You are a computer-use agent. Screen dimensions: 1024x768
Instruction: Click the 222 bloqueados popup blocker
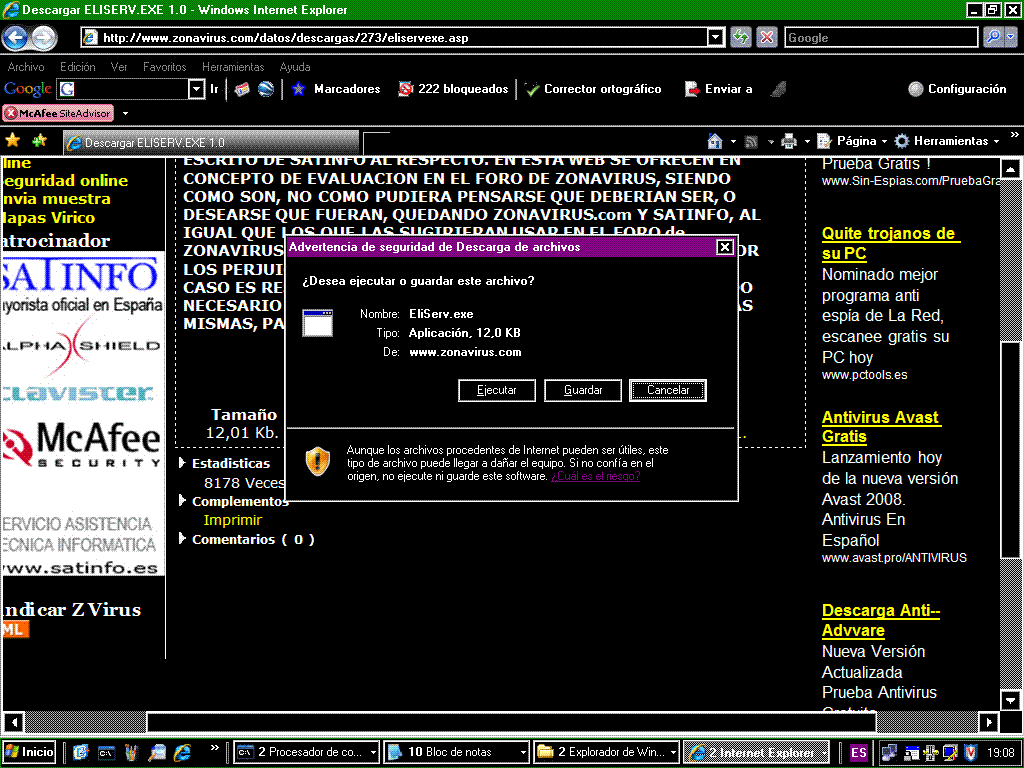[453, 89]
